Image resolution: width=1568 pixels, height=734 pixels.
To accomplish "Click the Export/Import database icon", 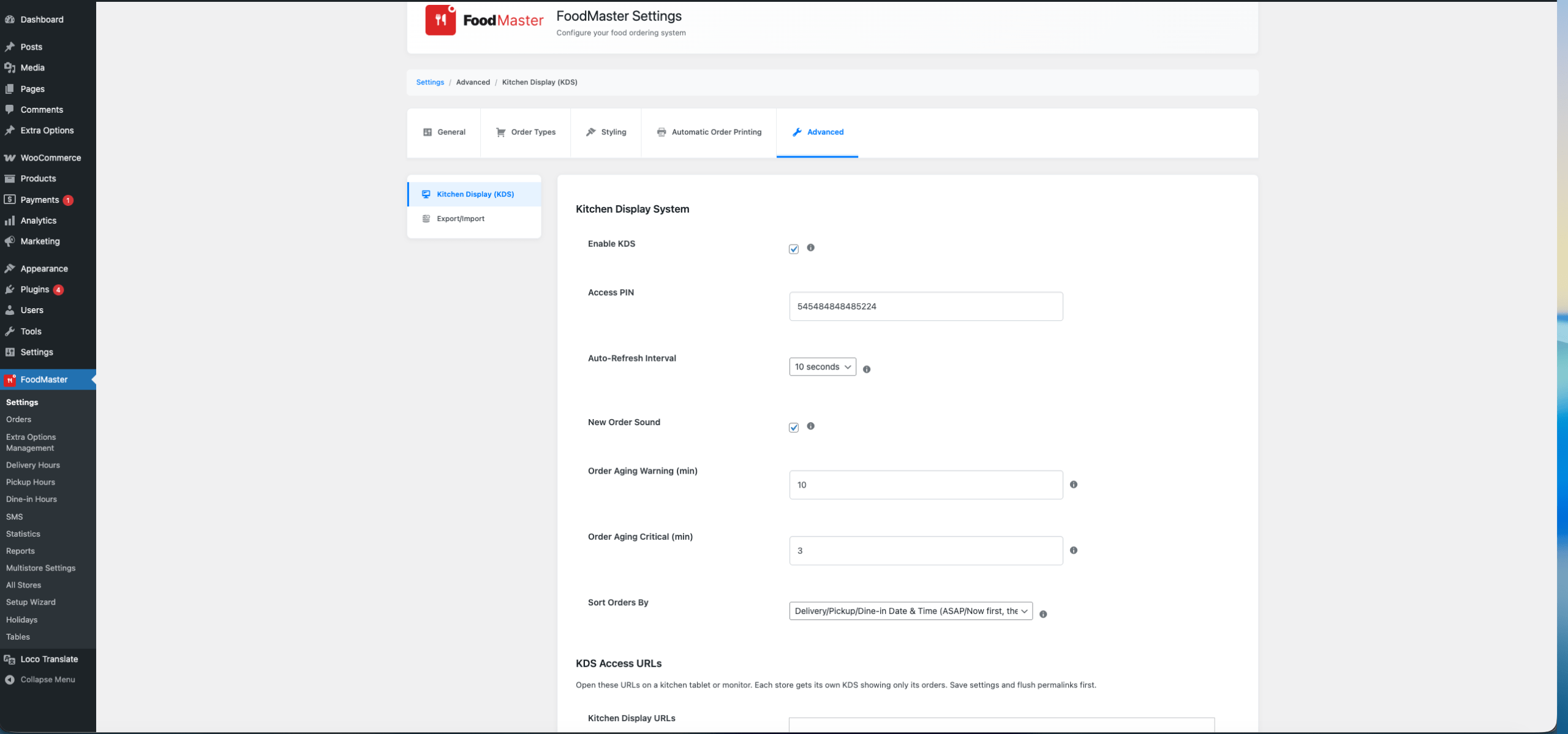I will point(426,218).
